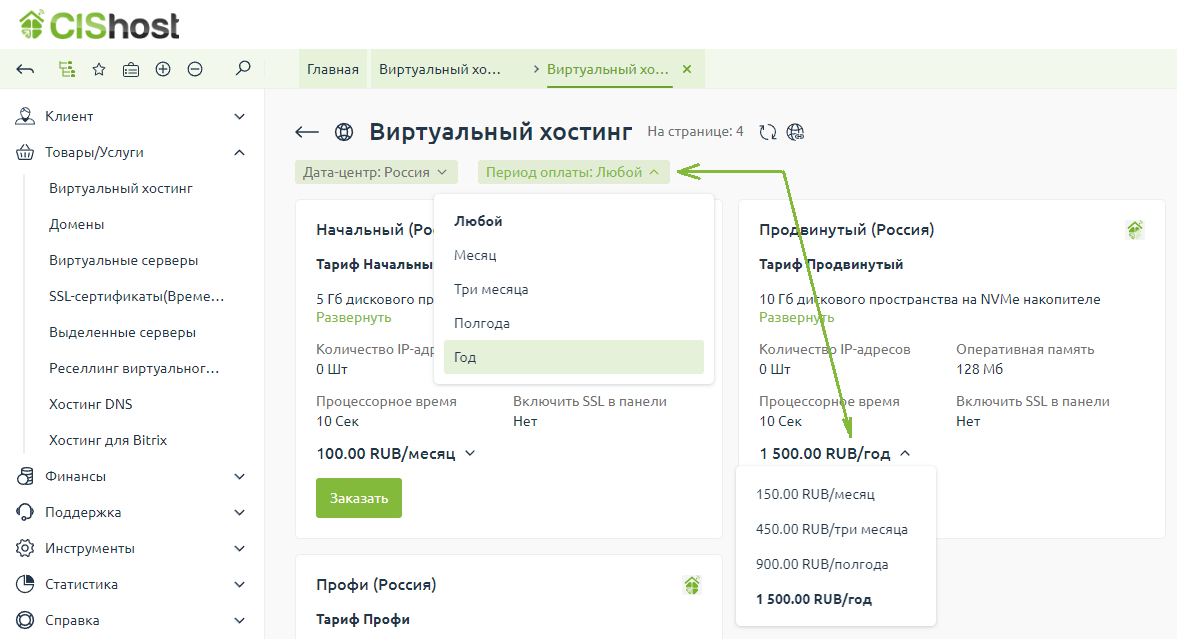Open search with the magnifier icon

point(242,69)
